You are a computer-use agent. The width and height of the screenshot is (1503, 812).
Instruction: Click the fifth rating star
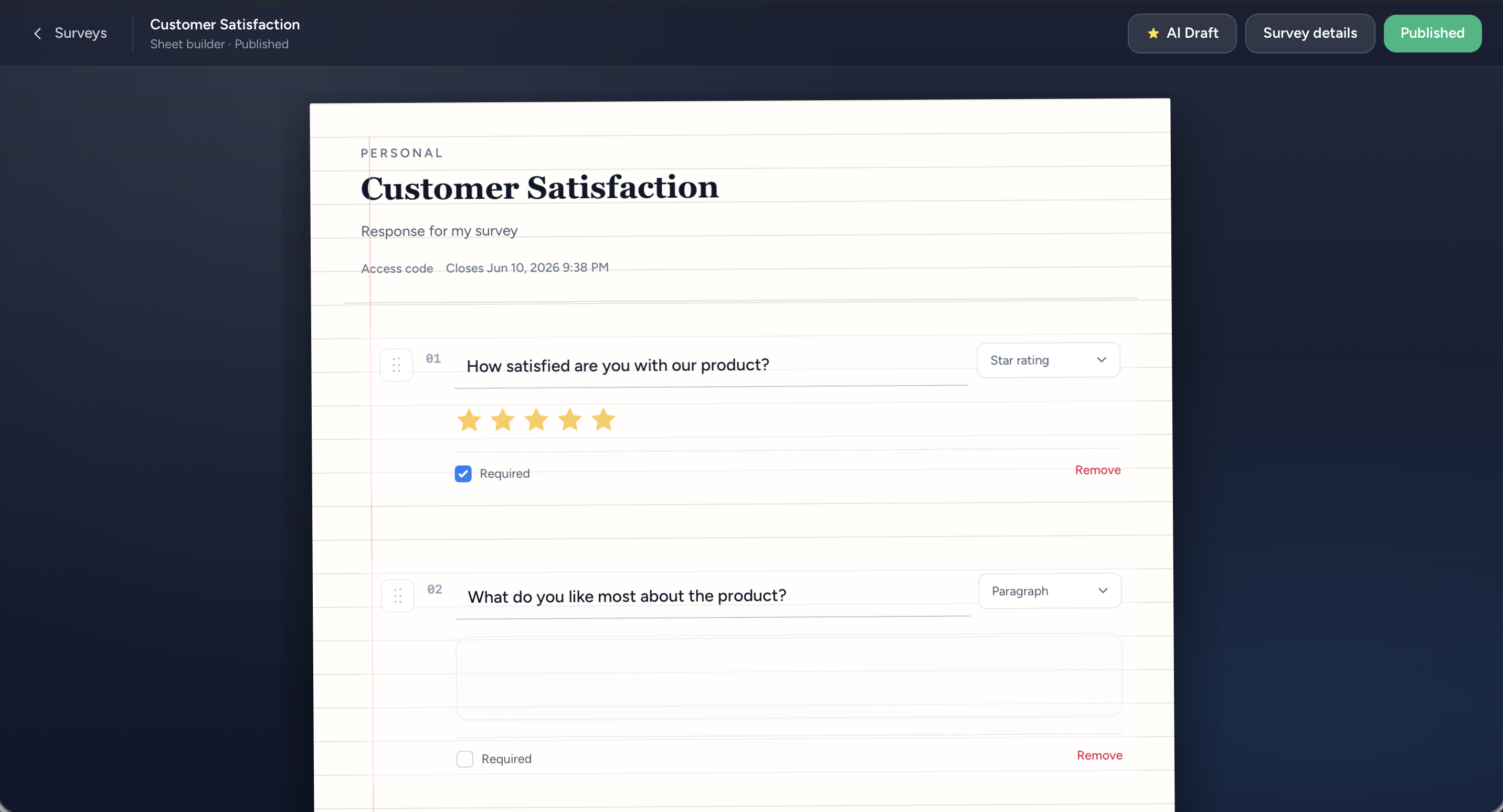tap(604, 420)
